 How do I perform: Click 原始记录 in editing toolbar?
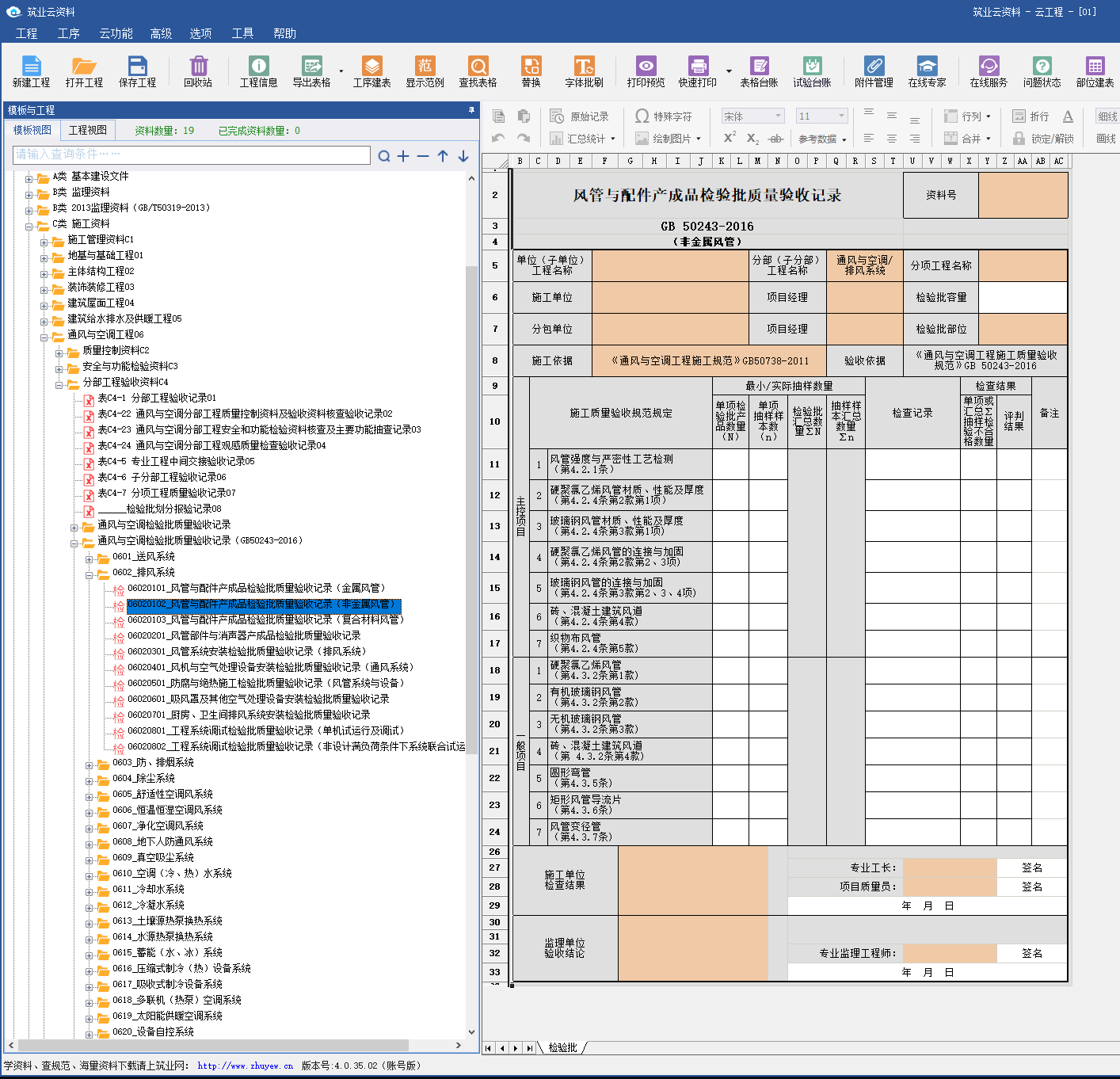click(x=580, y=116)
